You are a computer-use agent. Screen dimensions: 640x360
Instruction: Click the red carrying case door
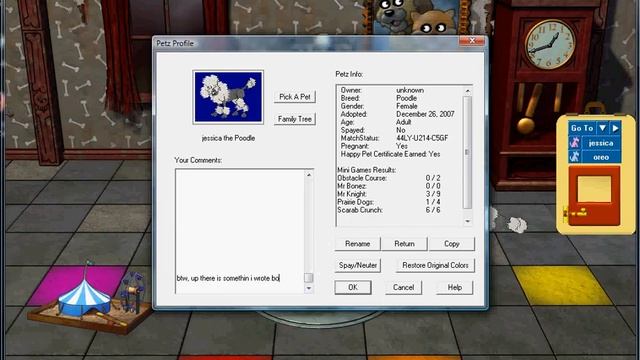click(x=594, y=195)
